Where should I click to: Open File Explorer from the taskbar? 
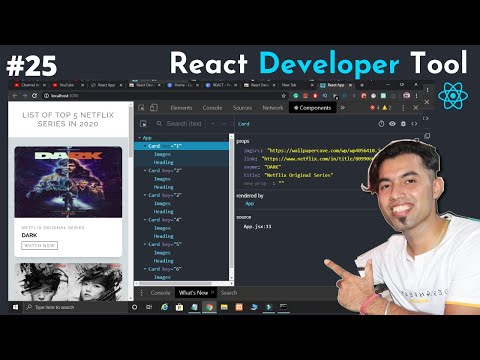pos(224,307)
